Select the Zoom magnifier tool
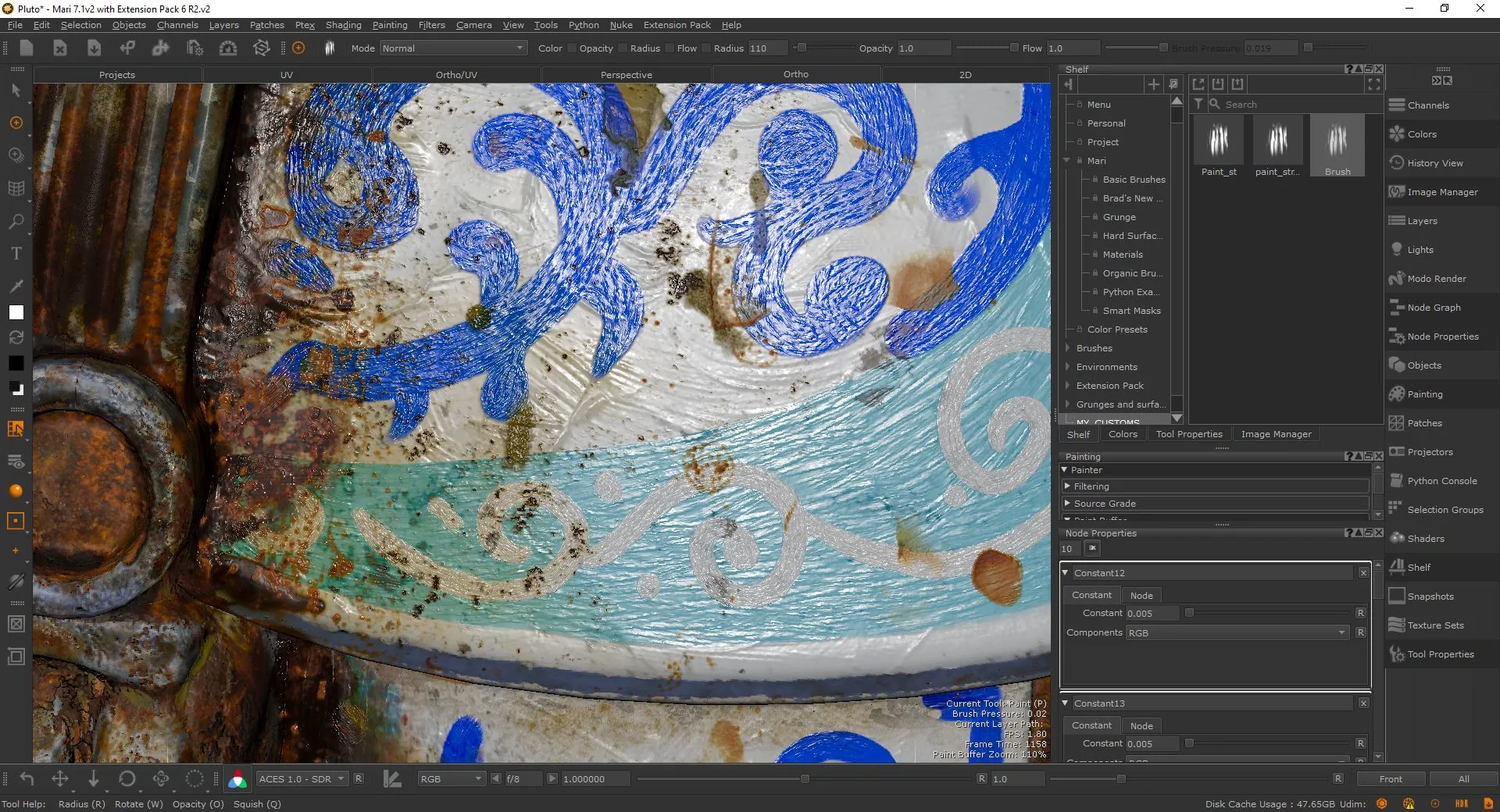This screenshot has height=812, width=1500. (16, 222)
